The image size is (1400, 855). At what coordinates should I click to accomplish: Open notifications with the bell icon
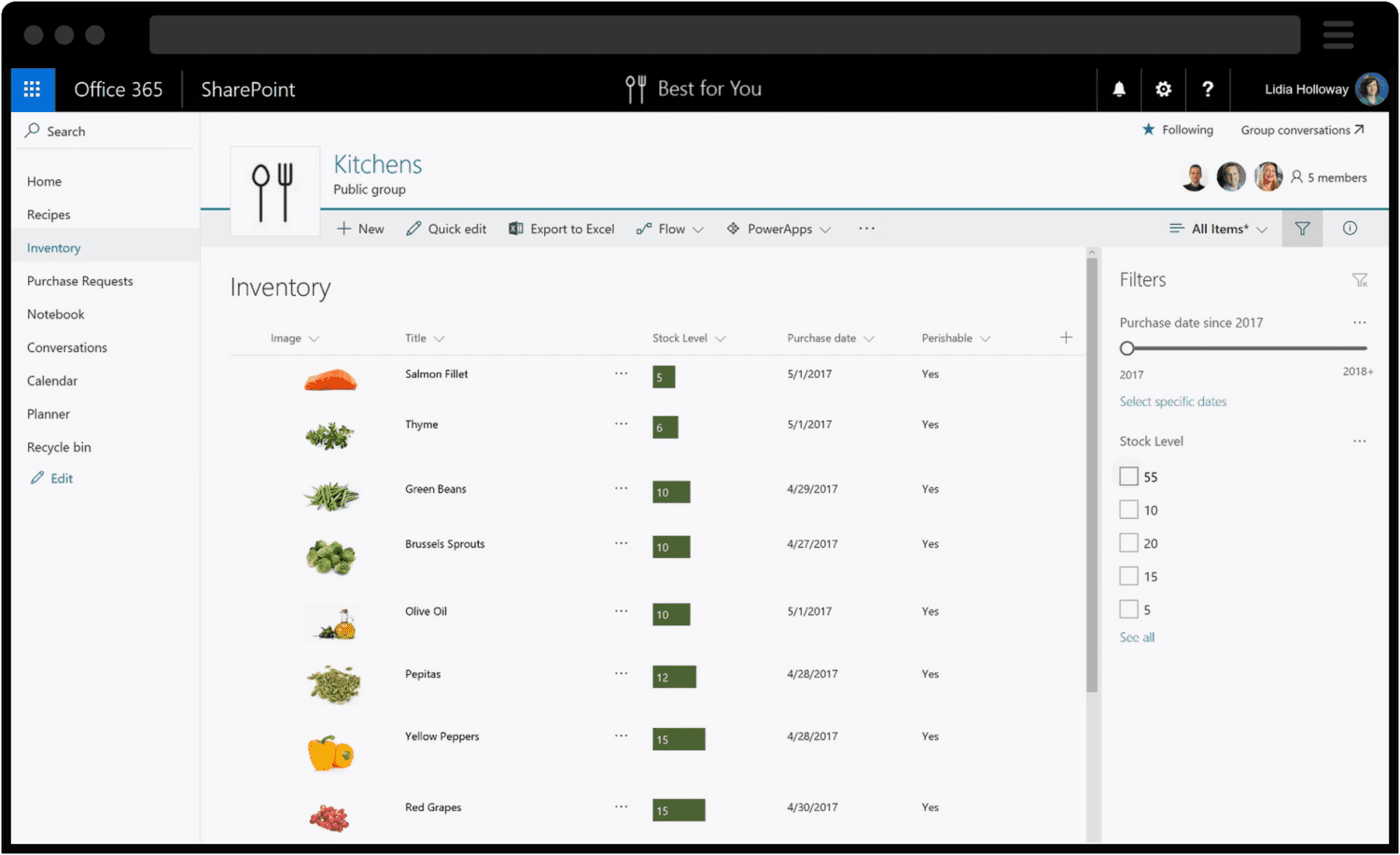coord(1118,89)
